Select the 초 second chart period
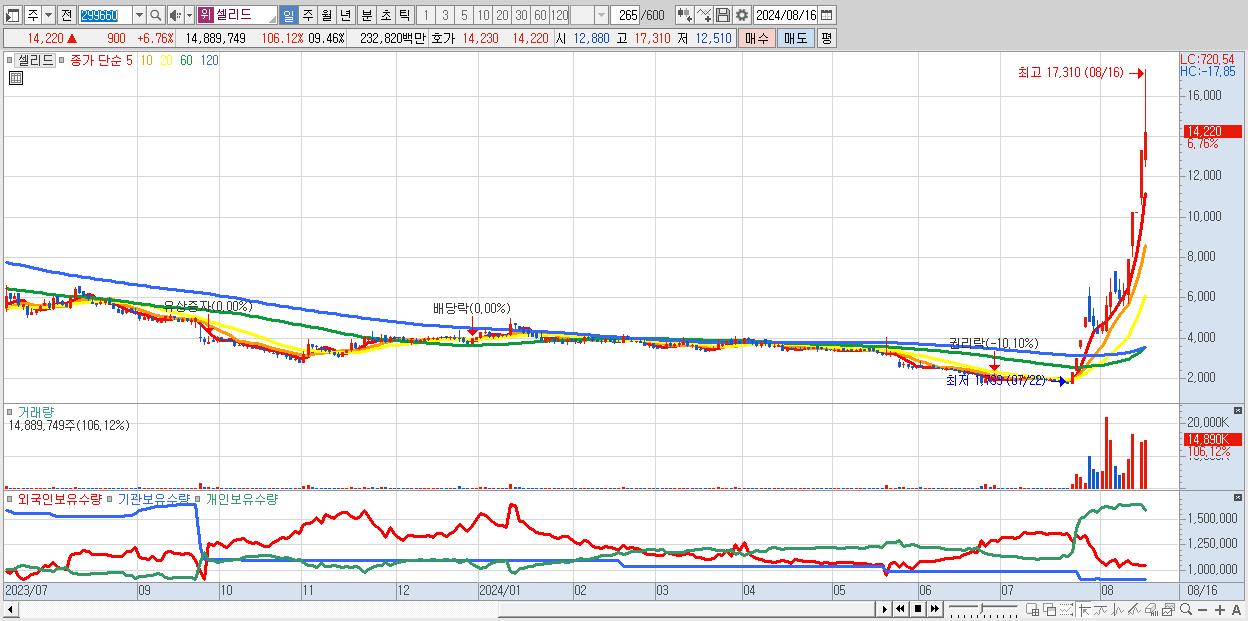Screen dimensions: 1248x621 coord(384,15)
